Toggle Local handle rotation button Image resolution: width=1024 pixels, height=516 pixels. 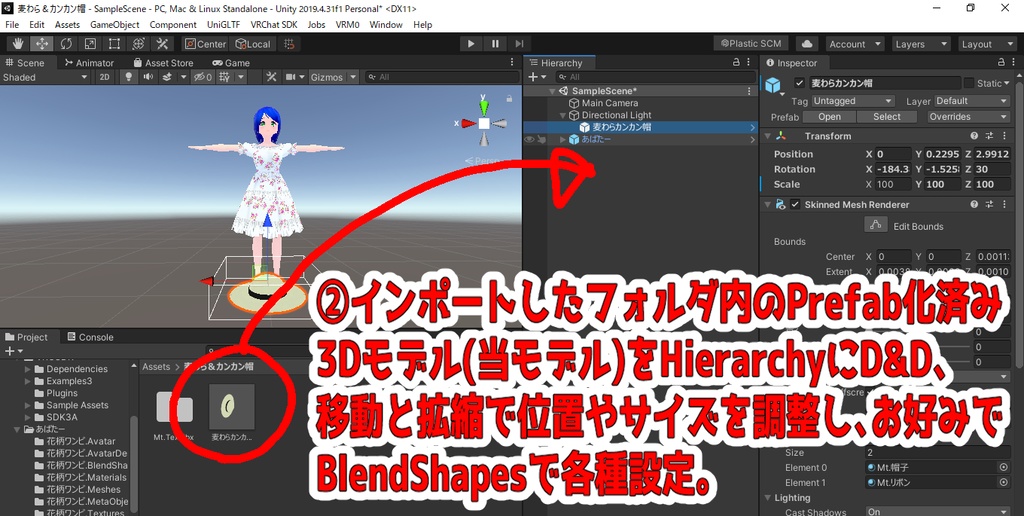pos(253,44)
